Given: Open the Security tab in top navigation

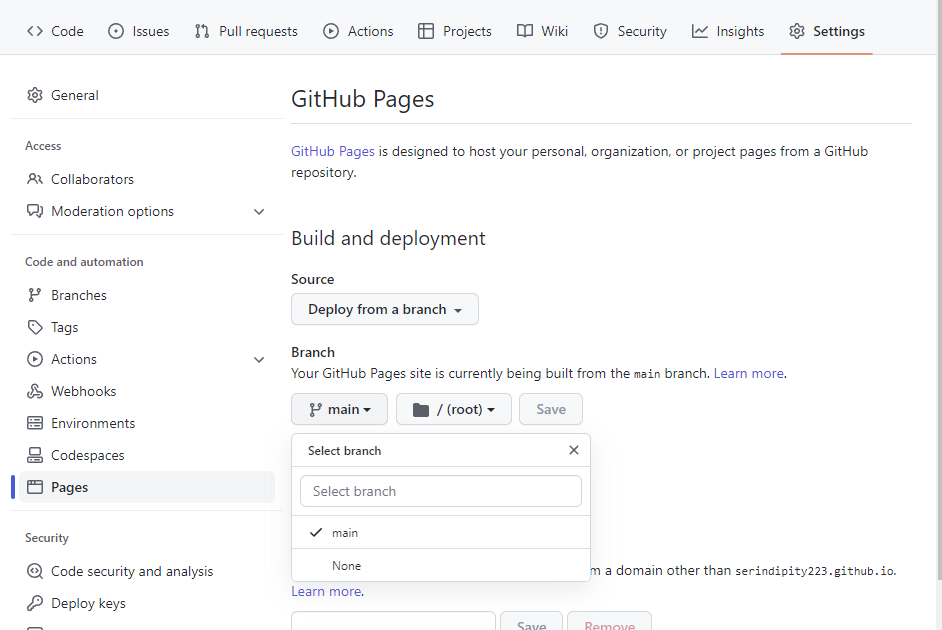Looking at the screenshot, I should [630, 31].
